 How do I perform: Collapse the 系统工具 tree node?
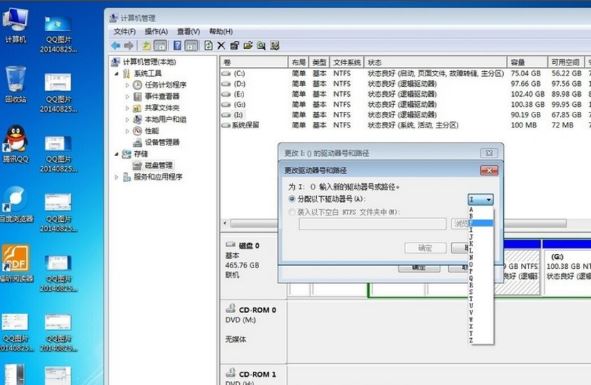click(x=116, y=74)
